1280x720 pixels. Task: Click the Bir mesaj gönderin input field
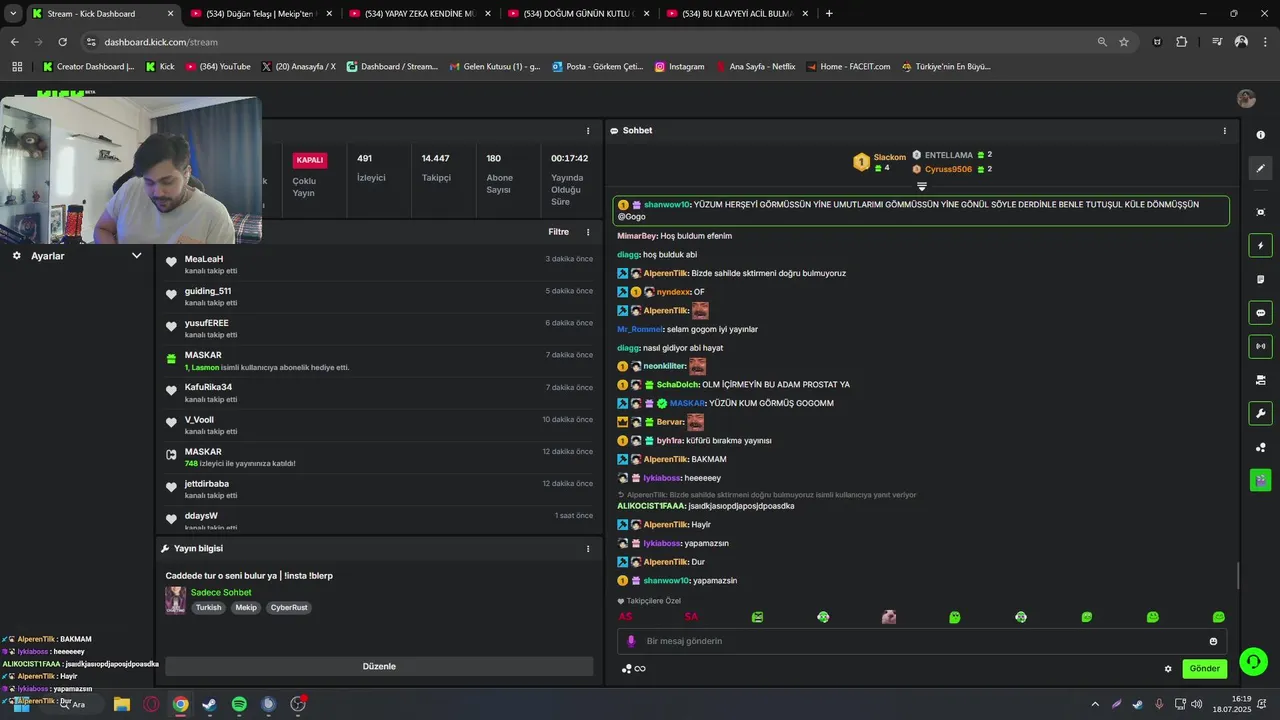pos(920,641)
